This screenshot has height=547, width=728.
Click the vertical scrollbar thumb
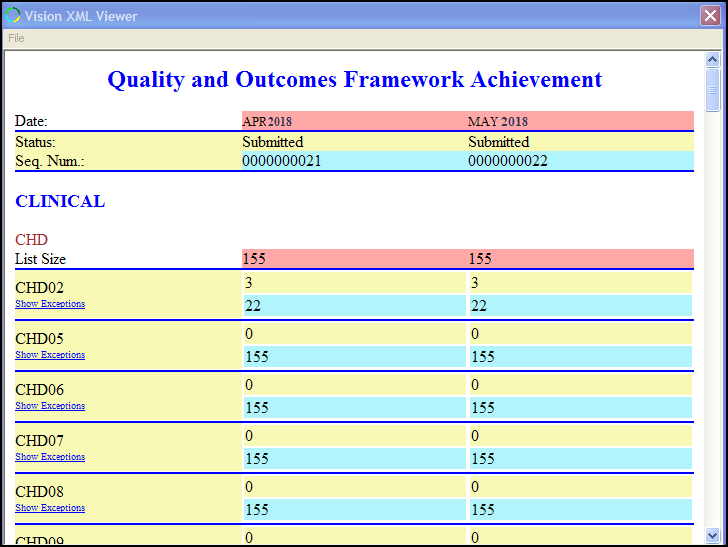point(713,89)
